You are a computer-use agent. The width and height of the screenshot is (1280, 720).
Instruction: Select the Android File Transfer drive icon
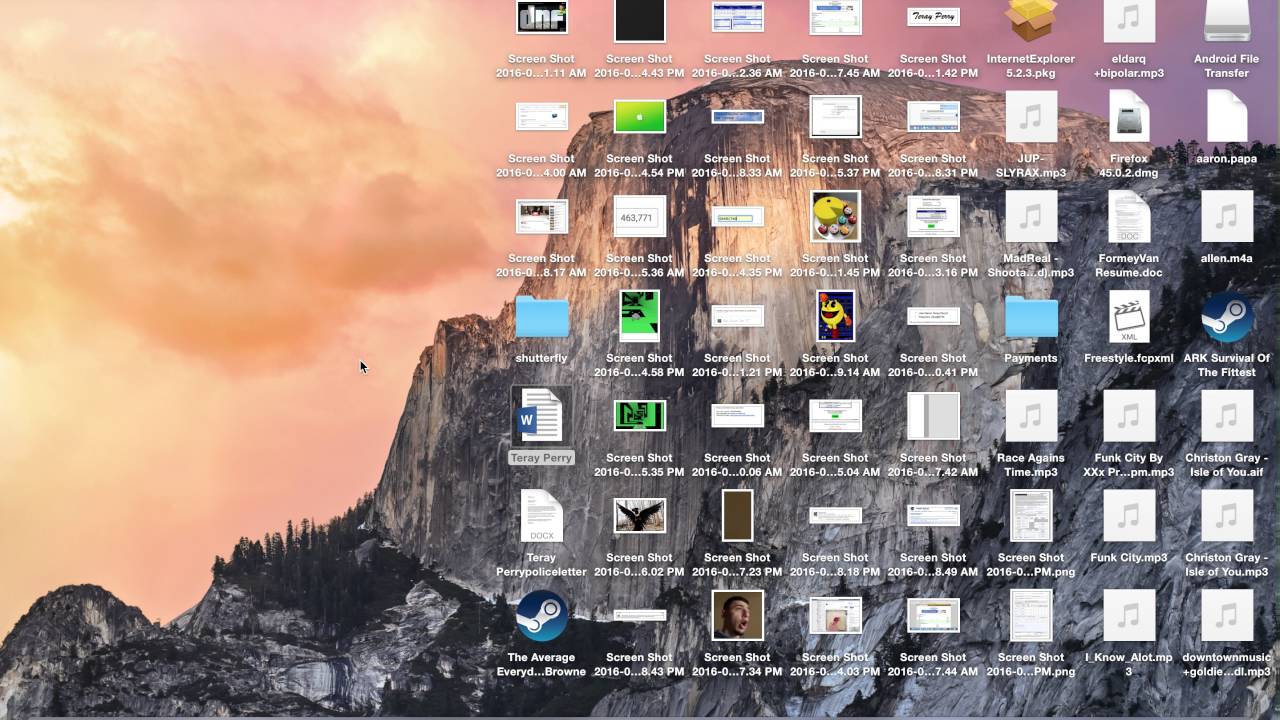(x=1227, y=20)
